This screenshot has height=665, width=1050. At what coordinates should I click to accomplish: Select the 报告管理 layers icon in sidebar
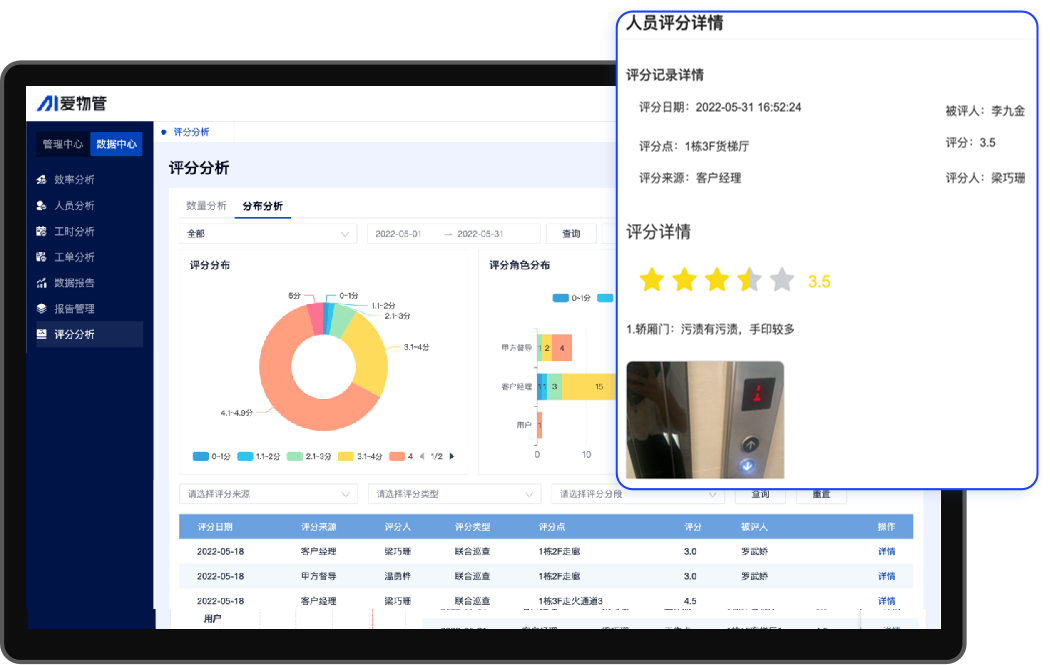tap(42, 309)
